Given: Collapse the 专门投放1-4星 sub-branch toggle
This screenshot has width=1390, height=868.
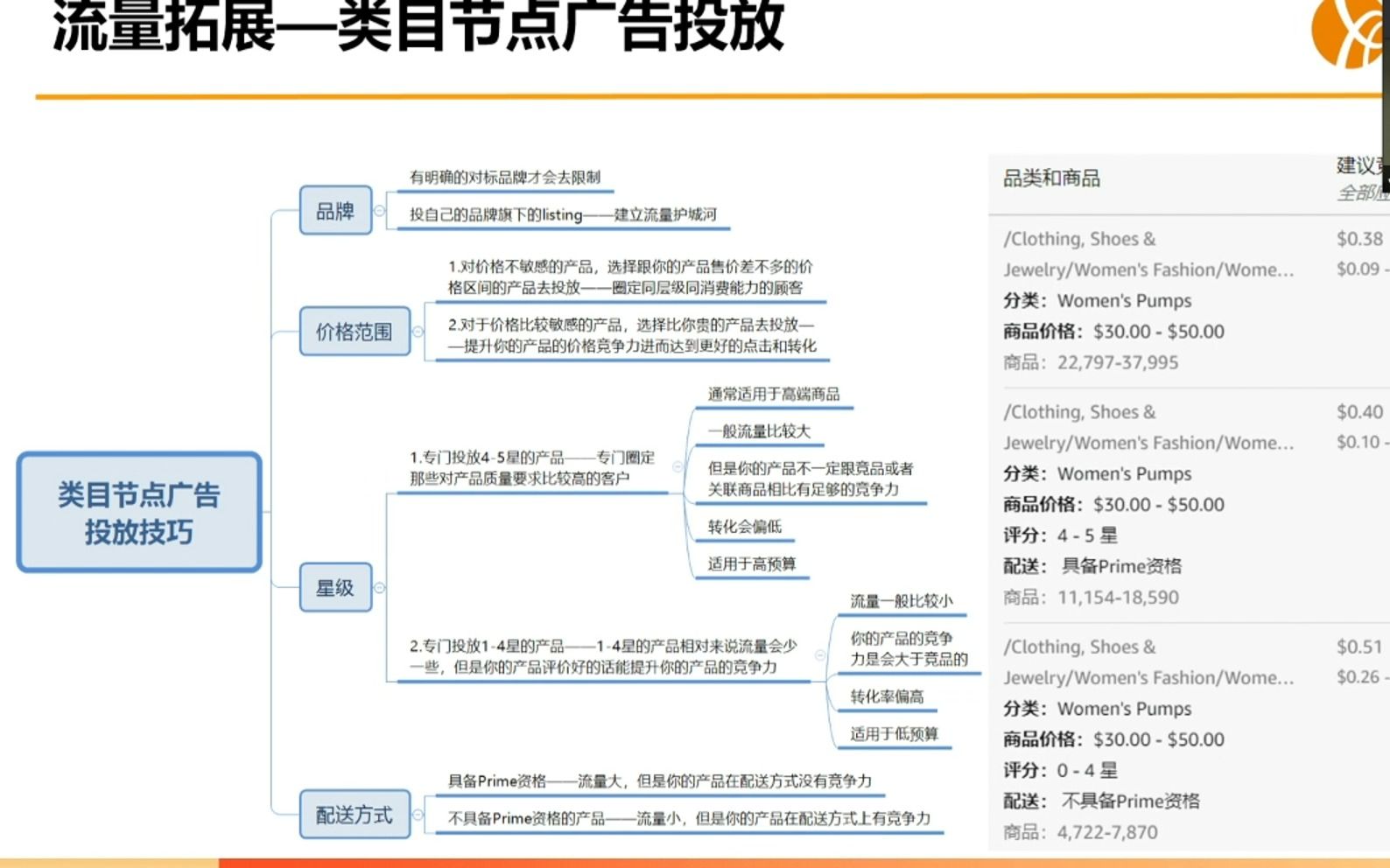Looking at the screenshot, I should click(x=820, y=655).
